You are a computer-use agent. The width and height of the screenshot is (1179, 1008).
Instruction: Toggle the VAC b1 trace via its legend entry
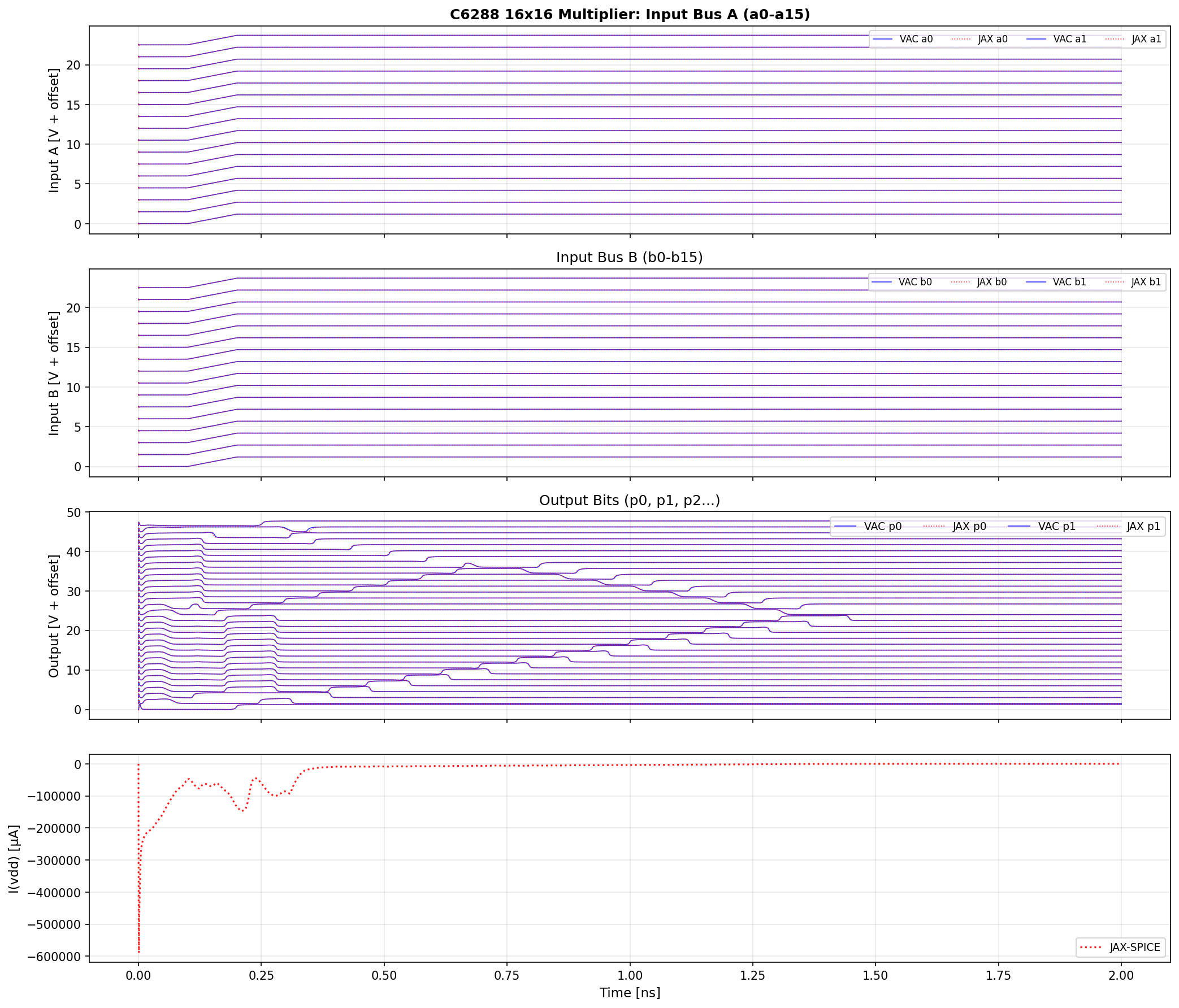tap(1037, 281)
